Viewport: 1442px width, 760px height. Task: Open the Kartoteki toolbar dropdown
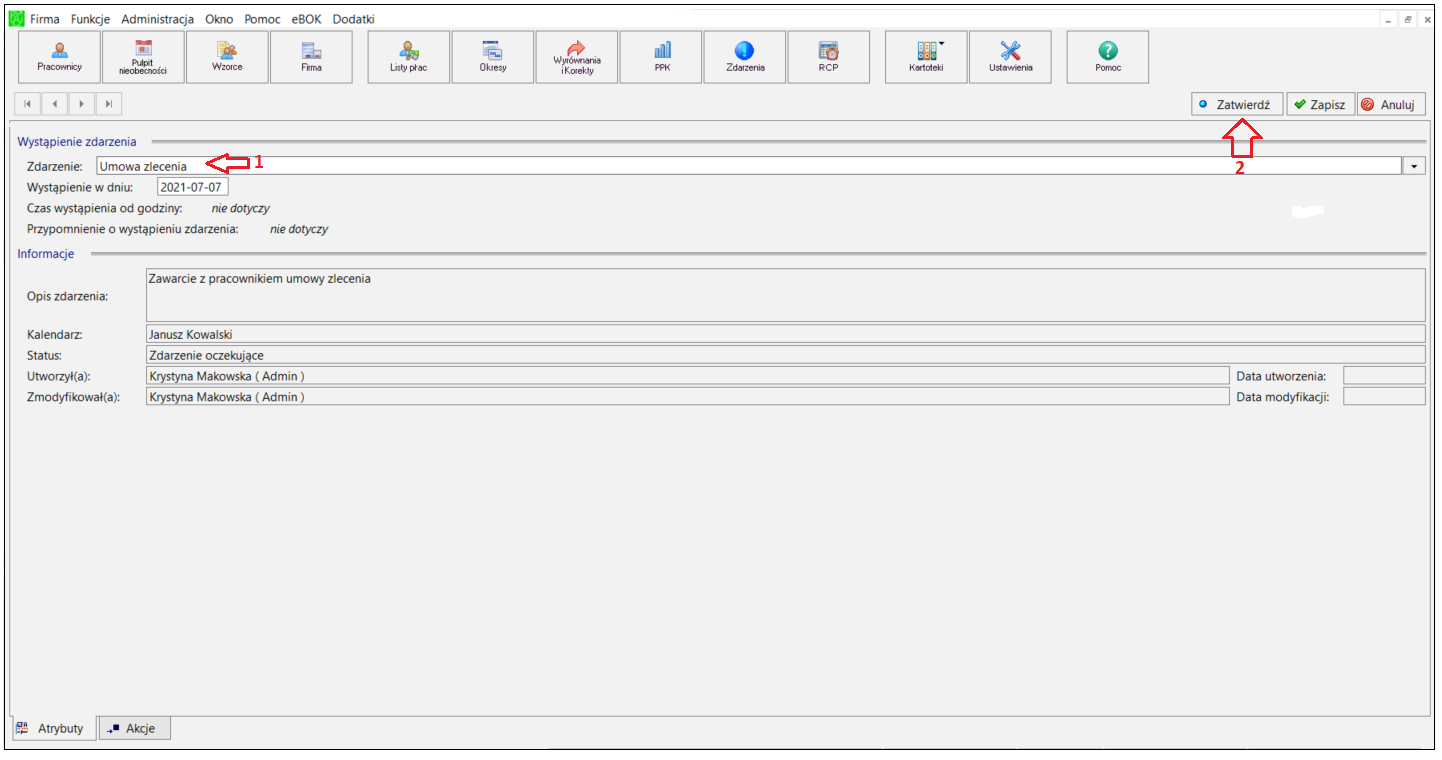pyautogui.click(x=926, y=57)
